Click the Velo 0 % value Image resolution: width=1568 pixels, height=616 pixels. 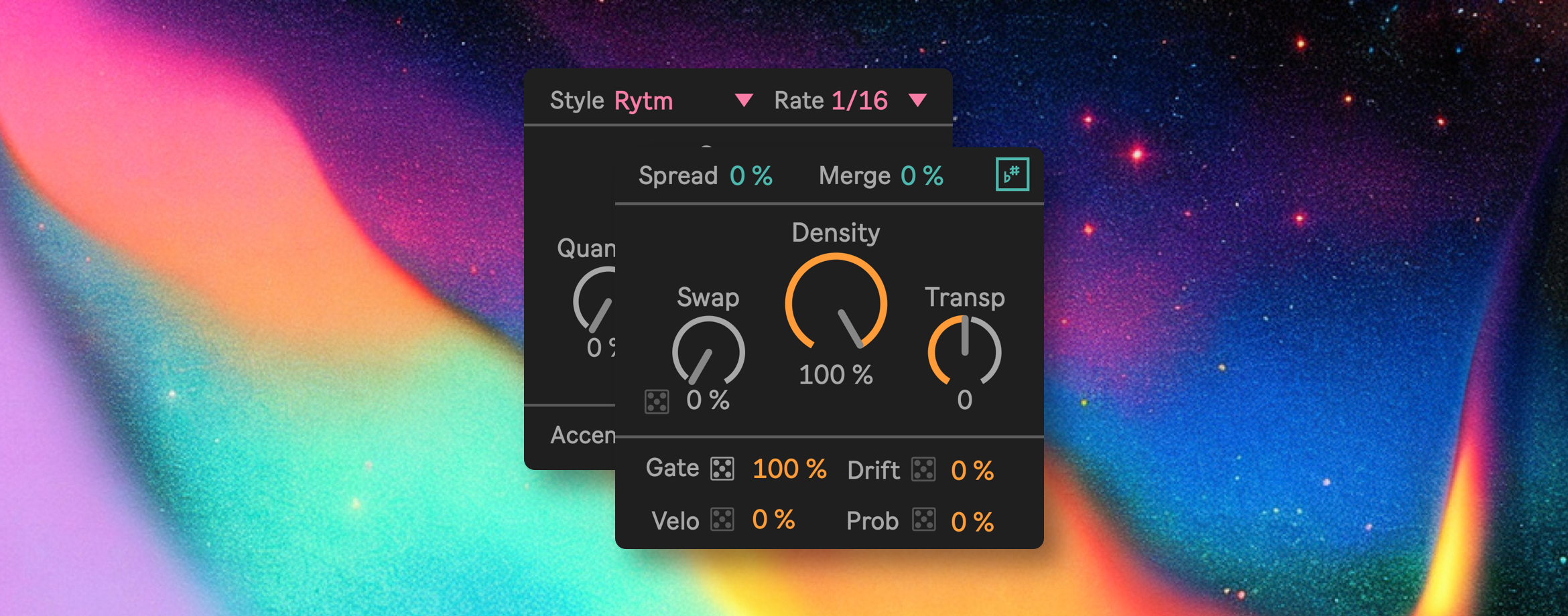[773, 520]
